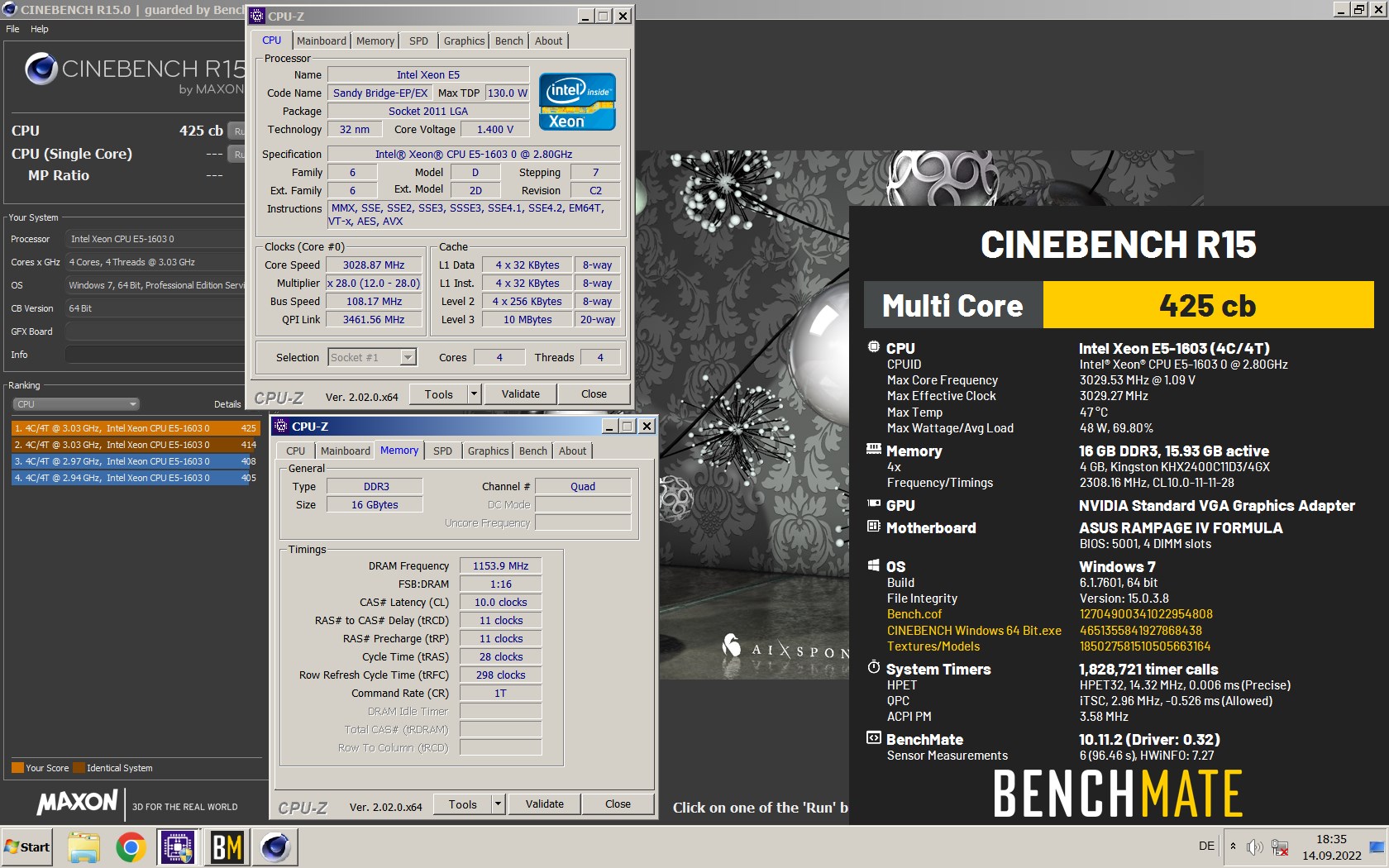Open Mainboard tab in upper CPU-Z

(322, 41)
